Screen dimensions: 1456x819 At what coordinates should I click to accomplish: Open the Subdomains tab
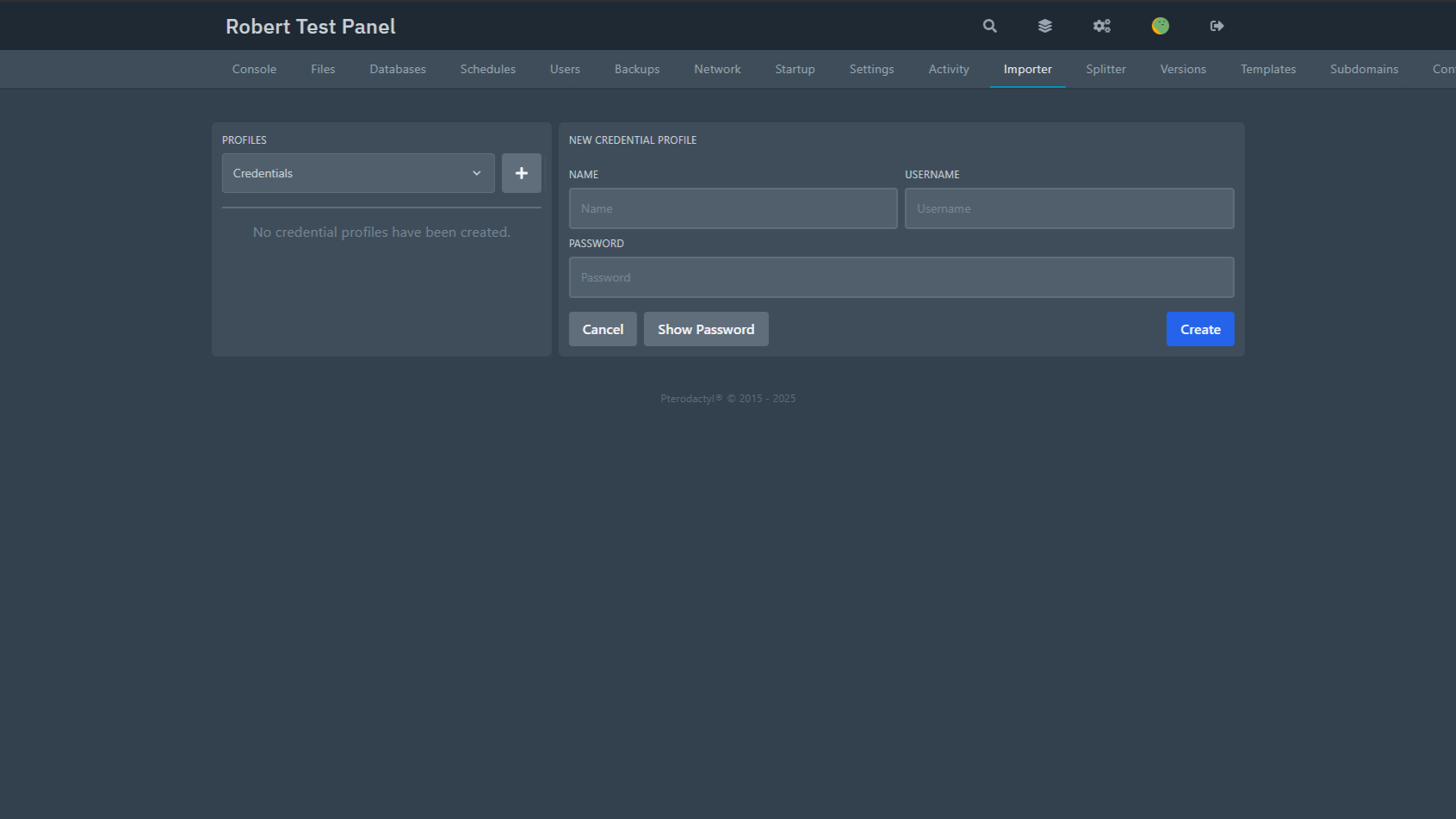coord(1364,69)
